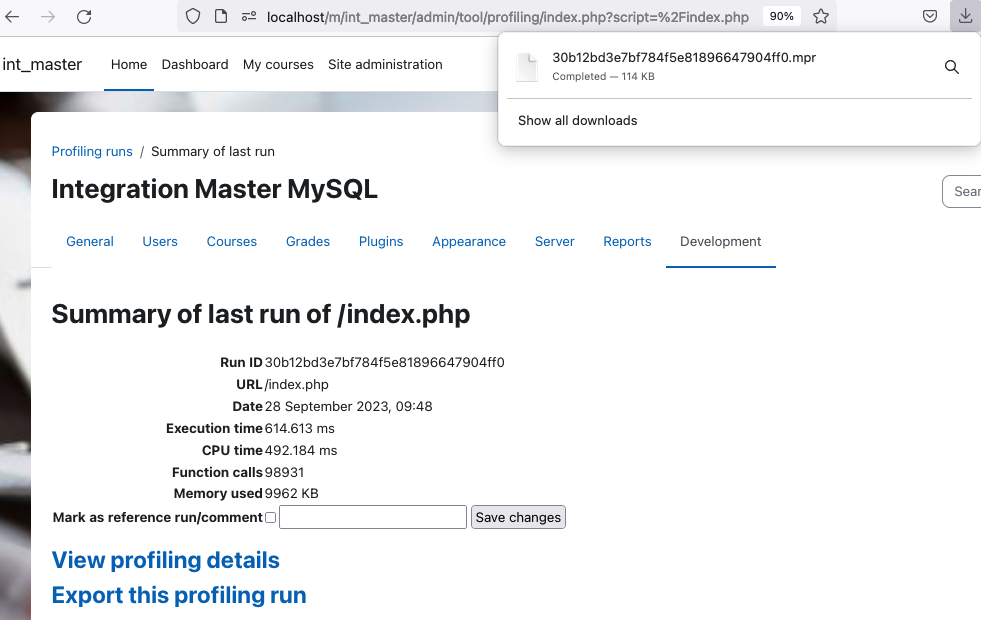Click the Run ID value 30b12bd3e7bf784f5e81896647904ff0
The image size is (981, 620).
point(384,362)
